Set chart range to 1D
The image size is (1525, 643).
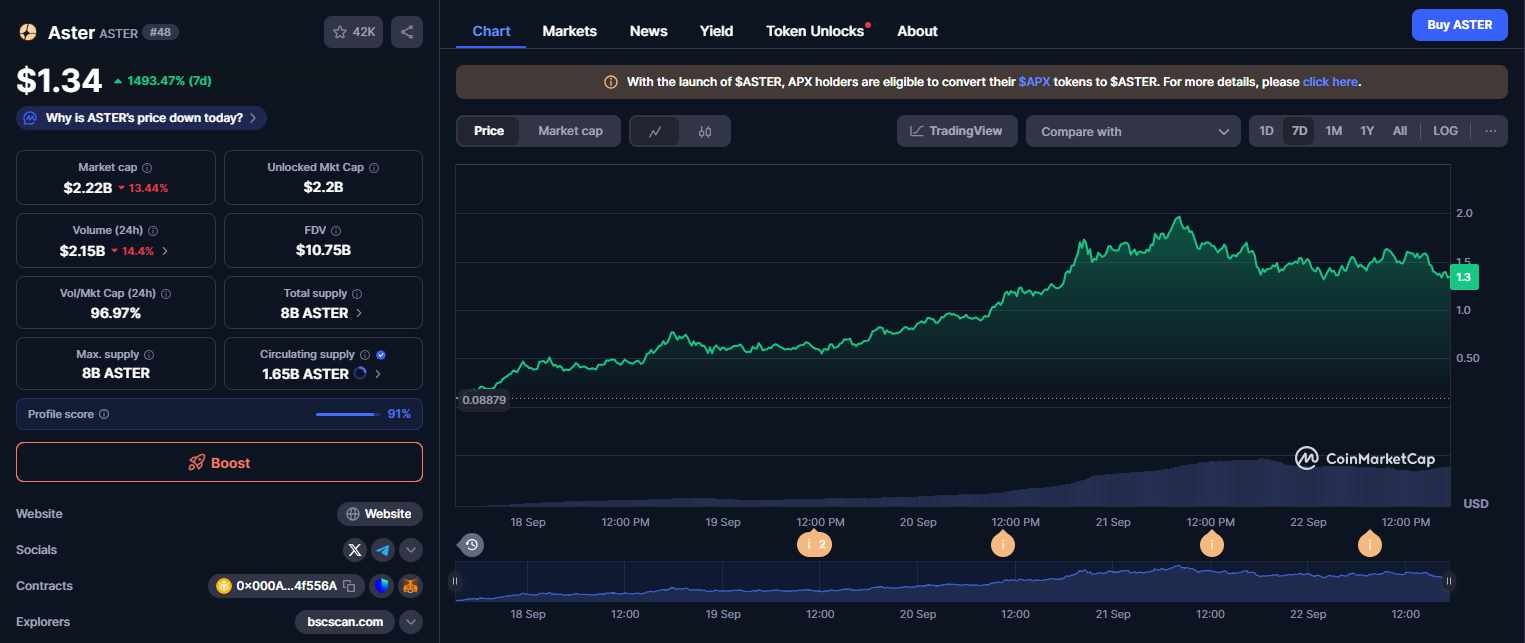[x=1266, y=131]
